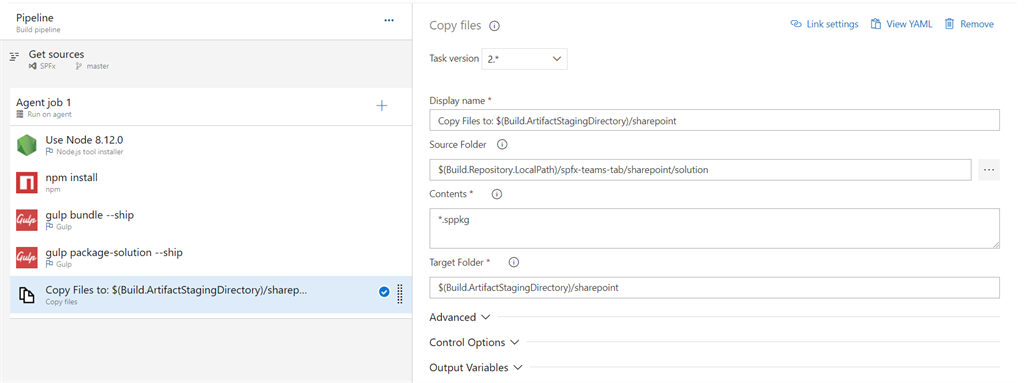Click the View YAML button
1024x383 pixels.
click(x=901, y=24)
